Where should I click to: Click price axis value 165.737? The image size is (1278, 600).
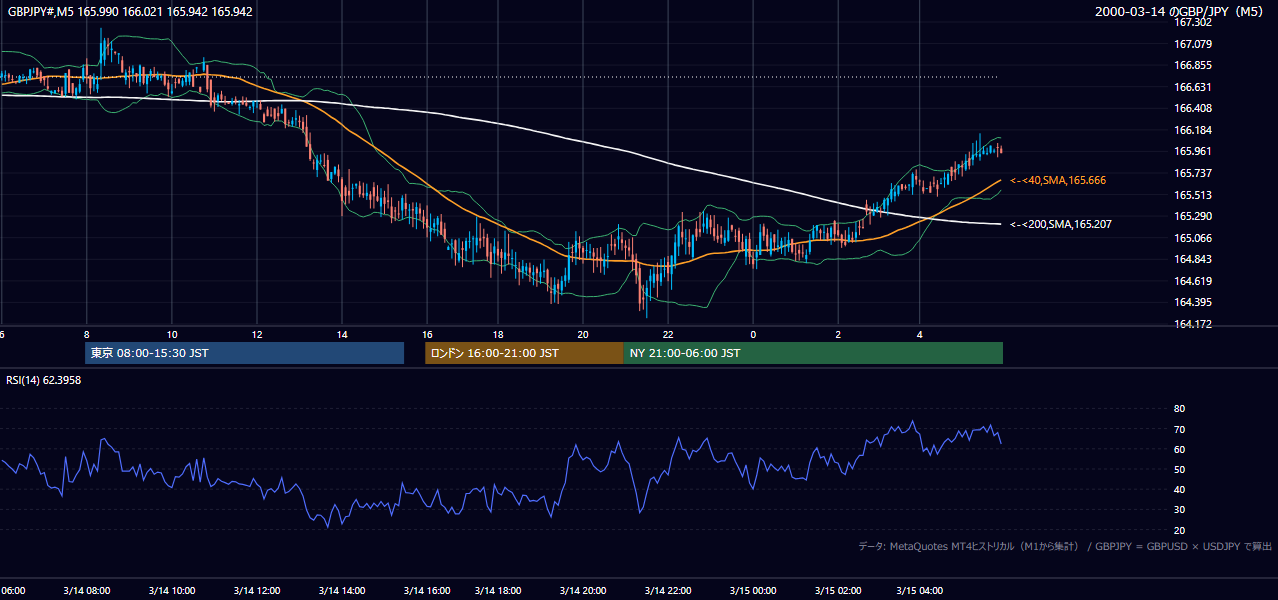point(1192,173)
